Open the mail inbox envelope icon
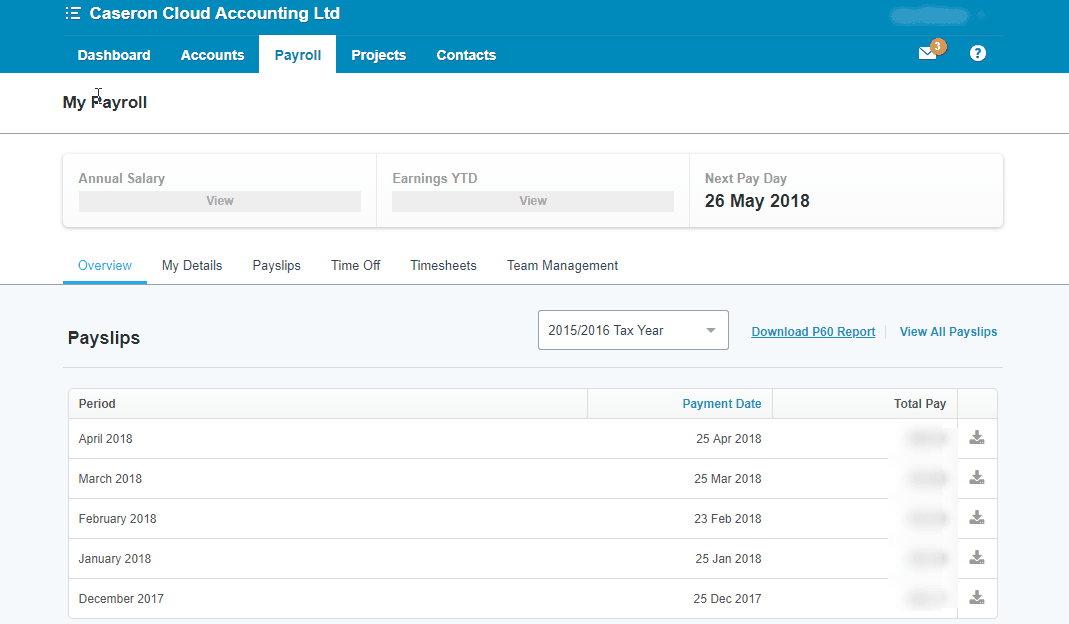Screen dimensions: 1069x624 (x=927, y=53)
